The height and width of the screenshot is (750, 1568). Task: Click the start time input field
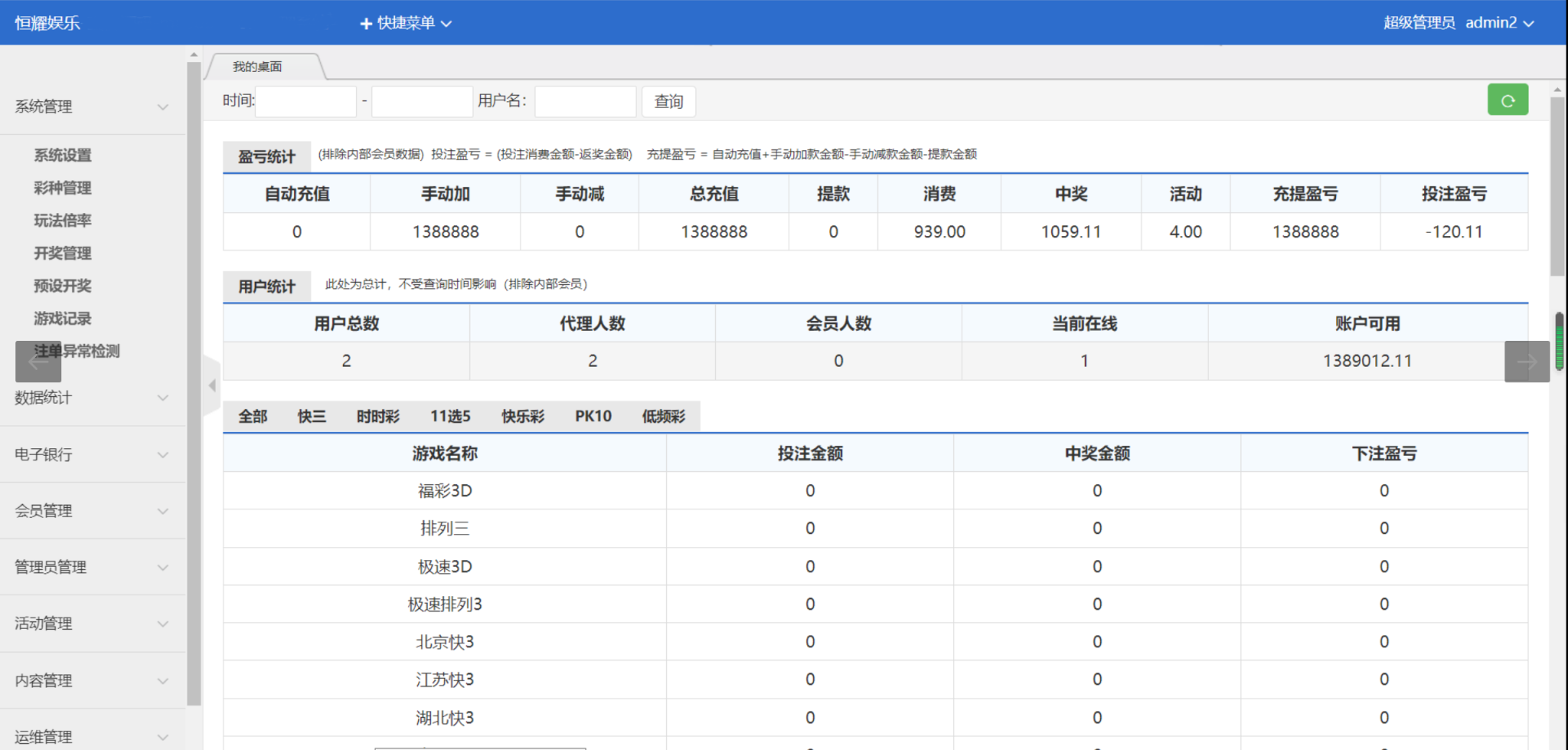pyautogui.click(x=305, y=101)
